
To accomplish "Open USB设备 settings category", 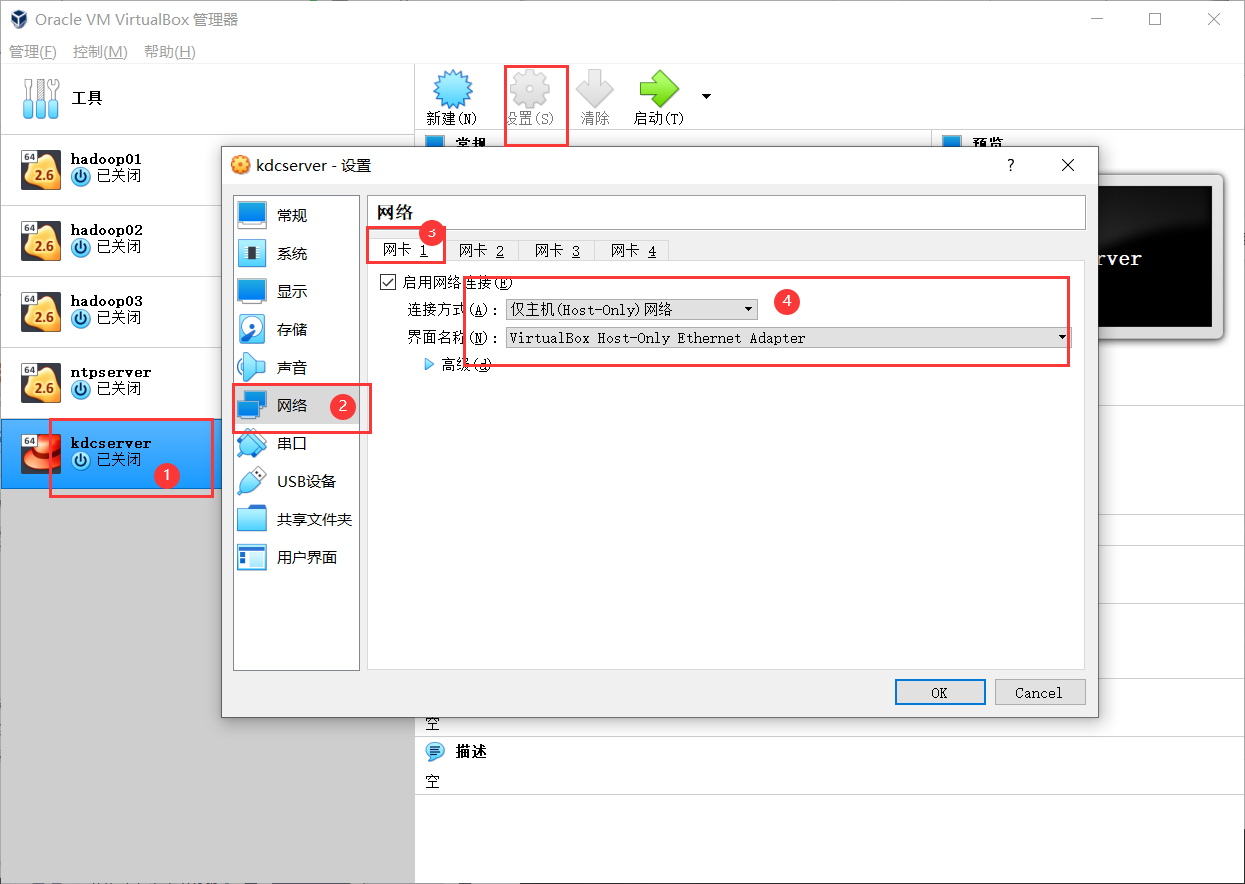I will click(x=296, y=481).
